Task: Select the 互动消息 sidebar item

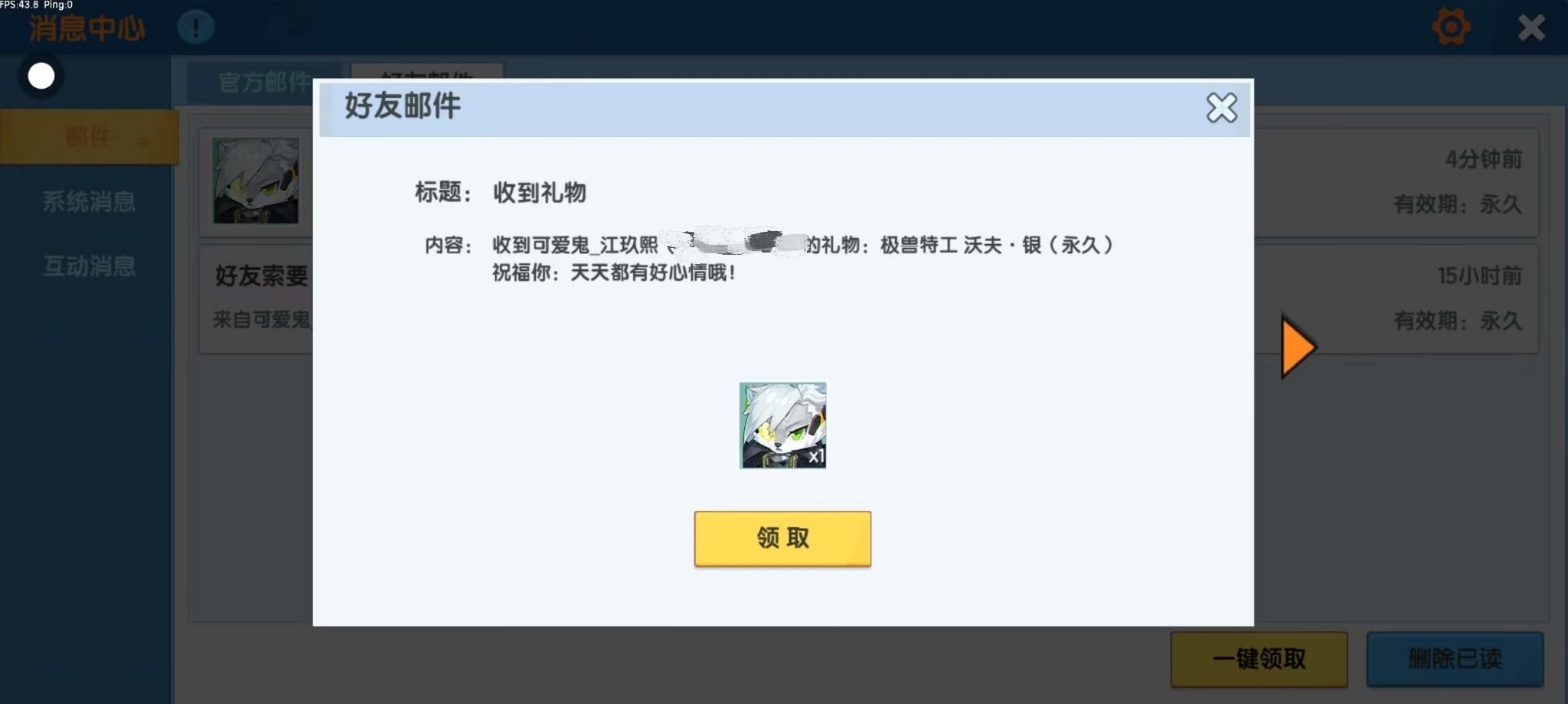Action: click(89, 266)
